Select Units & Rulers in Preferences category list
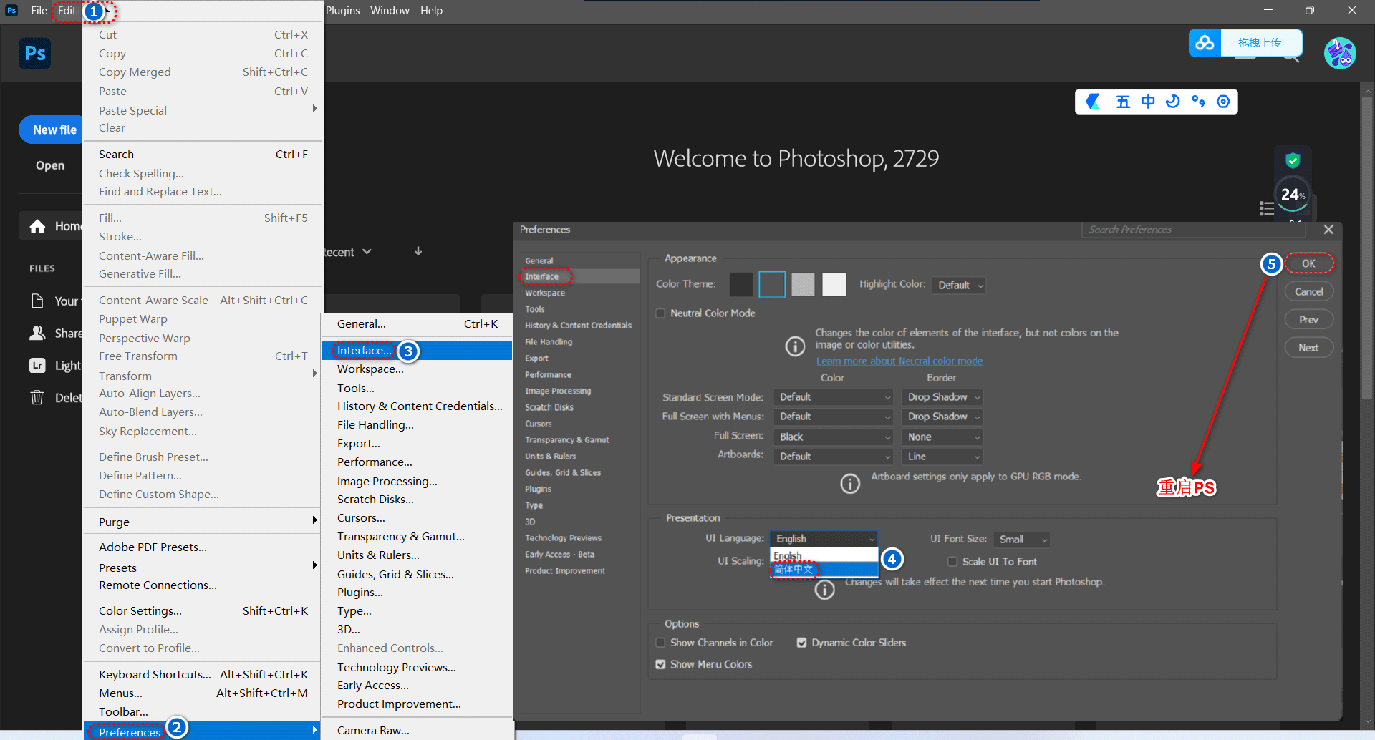The height and width of the screenshot is (740, 1375). pos(549,456)
